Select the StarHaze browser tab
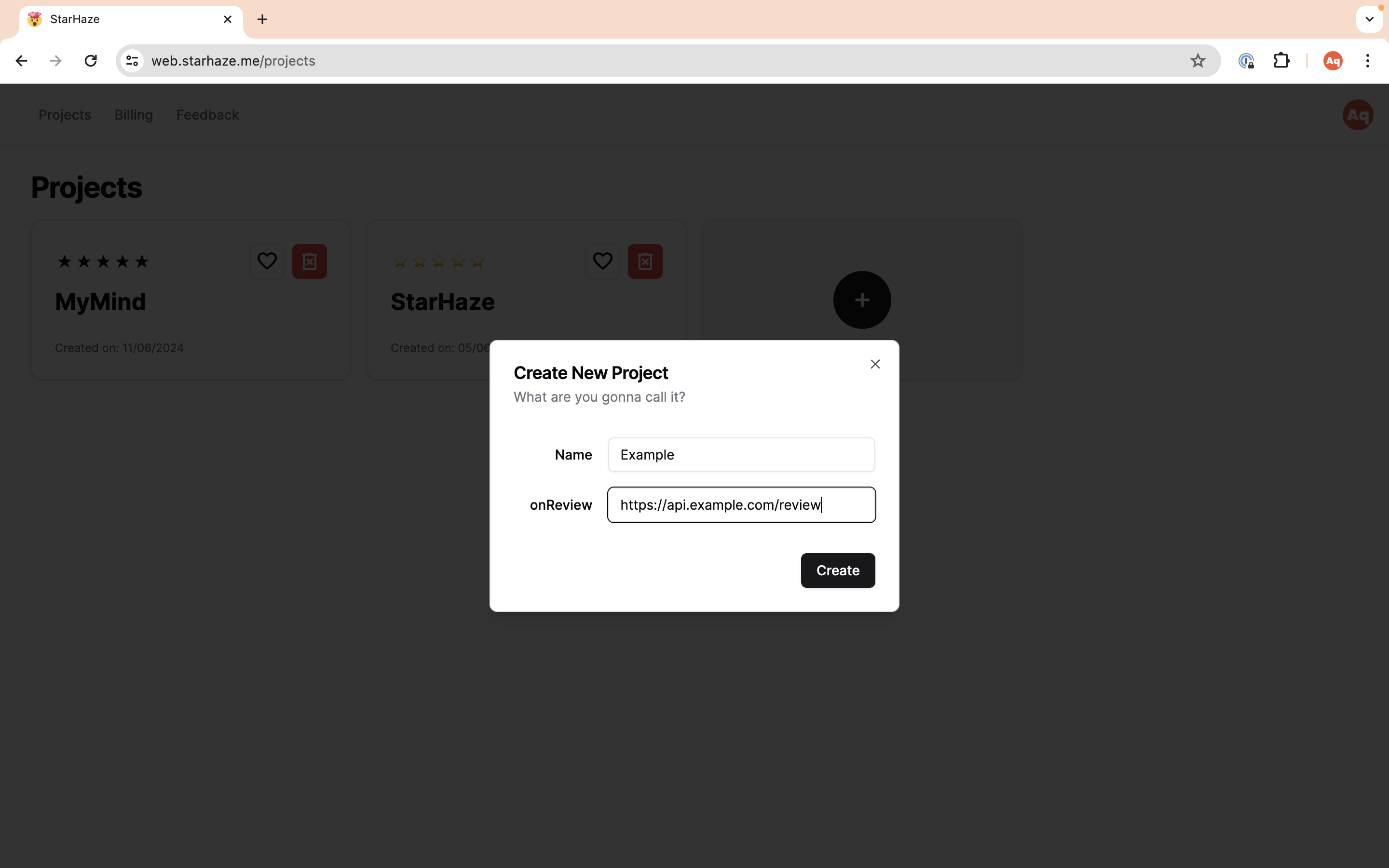This screenshot has width=1389, height=868. point(131,19)
